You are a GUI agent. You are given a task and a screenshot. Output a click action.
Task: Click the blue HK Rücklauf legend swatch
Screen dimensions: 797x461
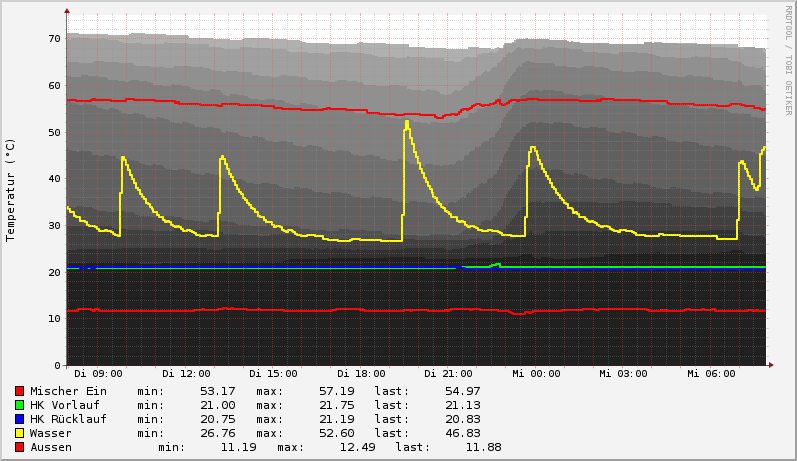pos(19,419)
